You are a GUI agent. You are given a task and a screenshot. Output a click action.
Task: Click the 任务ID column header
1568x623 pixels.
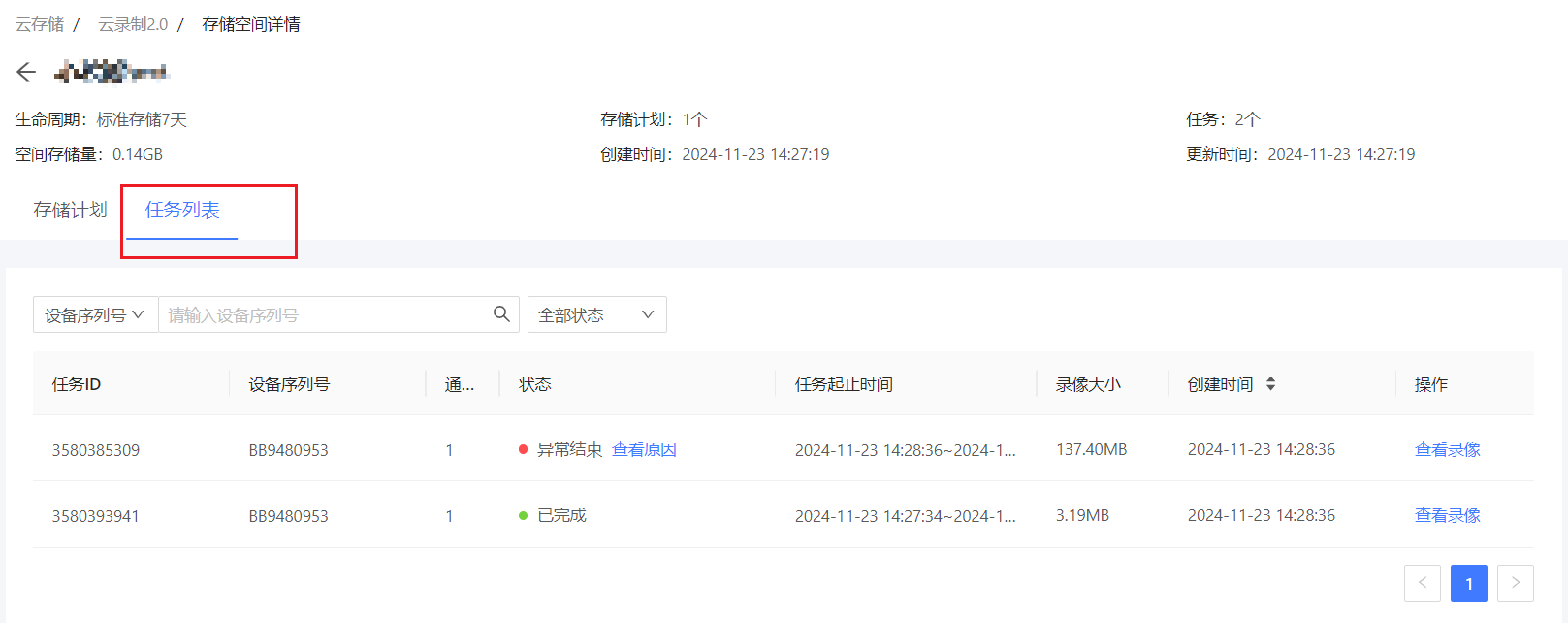coord(77,384)
